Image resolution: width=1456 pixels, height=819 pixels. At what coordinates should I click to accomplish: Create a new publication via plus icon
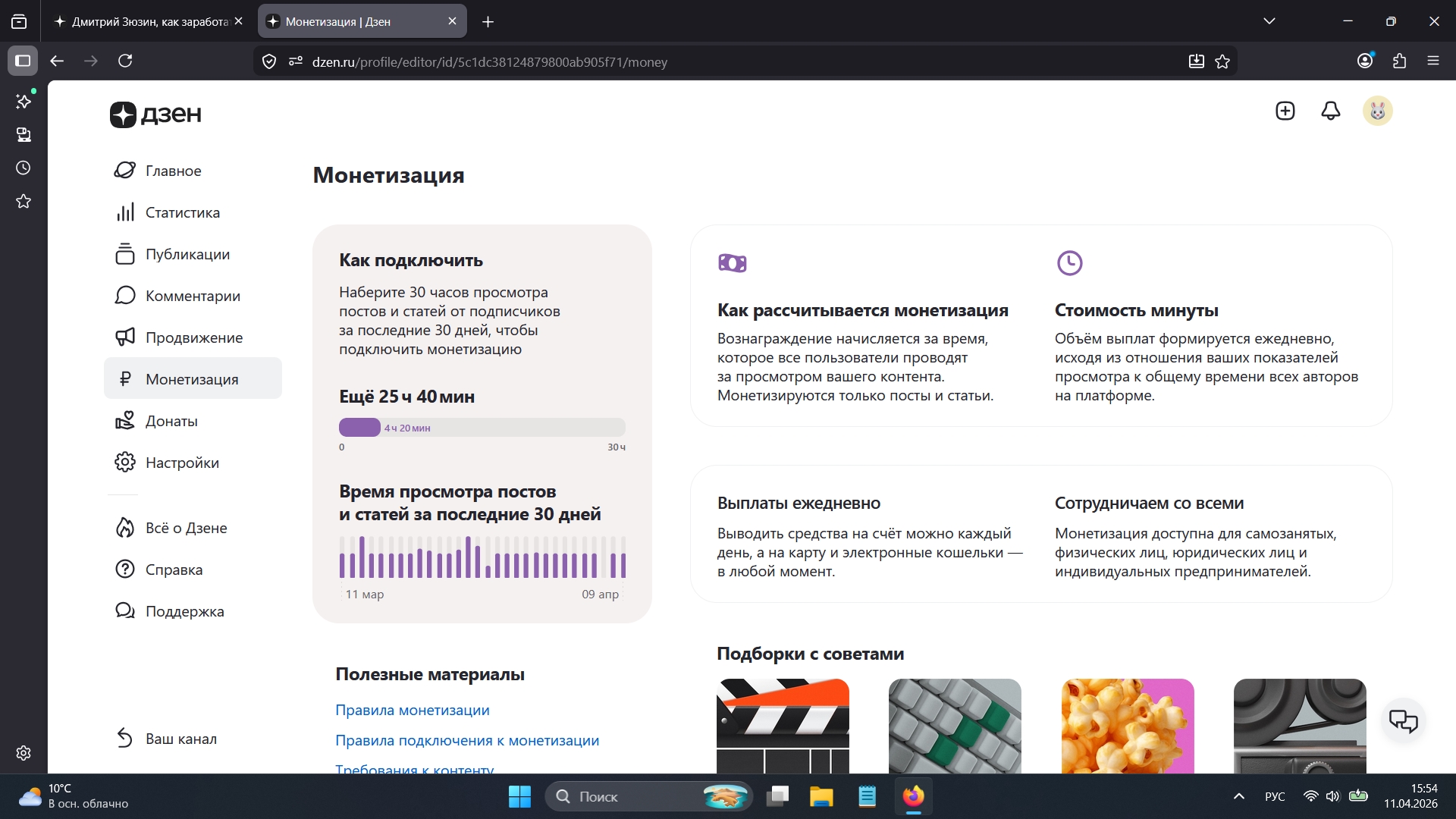pyautogui.click(x=1285, y=111)
